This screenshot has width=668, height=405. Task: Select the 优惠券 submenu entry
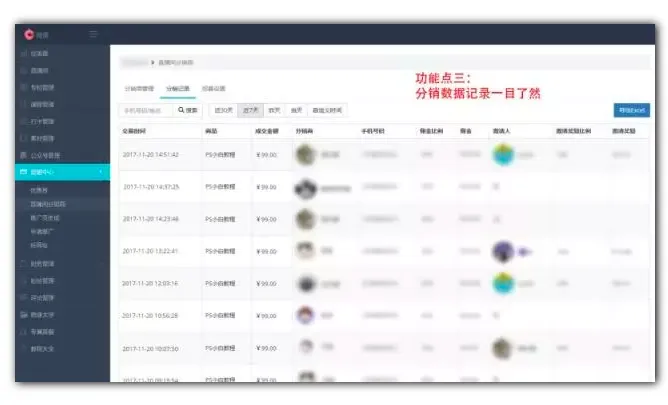coord(39,190)
